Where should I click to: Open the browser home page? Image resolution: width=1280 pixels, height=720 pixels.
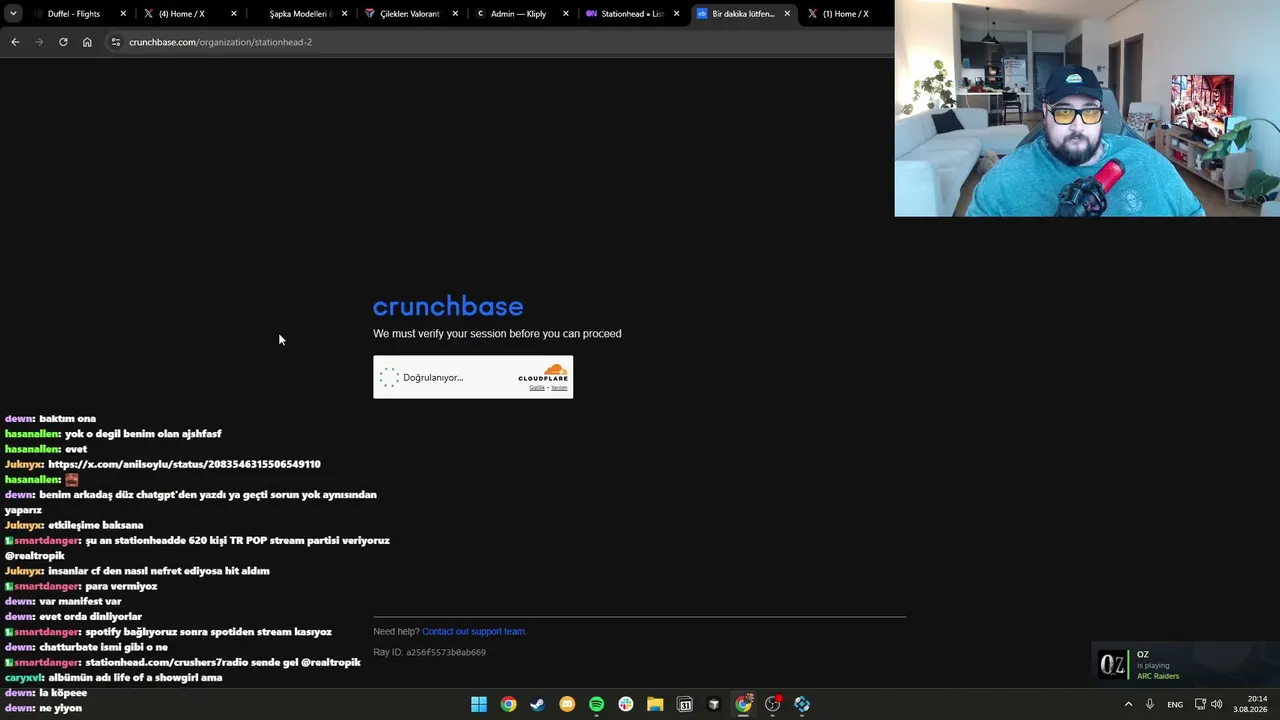click(87, 42)
